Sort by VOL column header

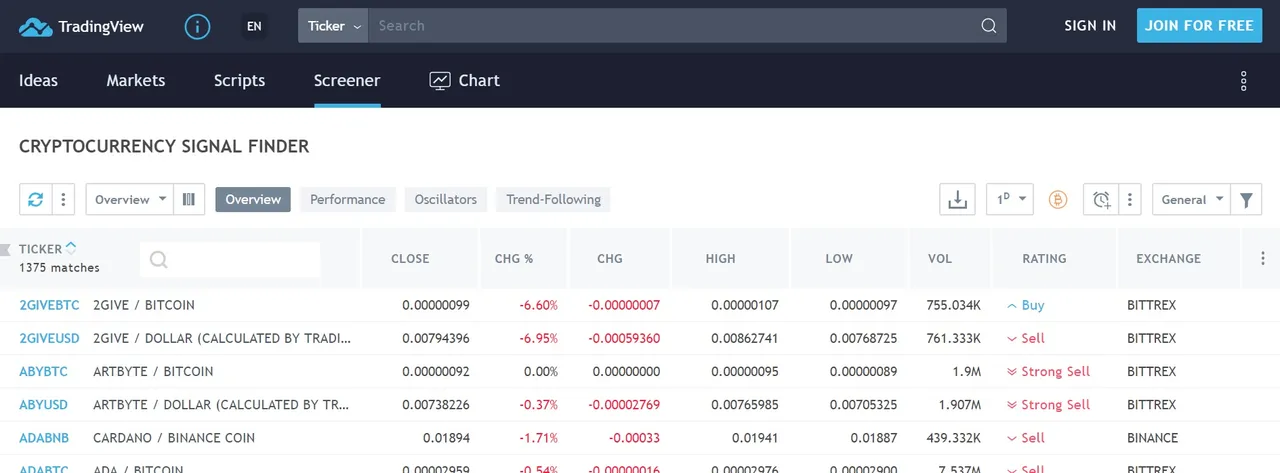pos(940,258)
